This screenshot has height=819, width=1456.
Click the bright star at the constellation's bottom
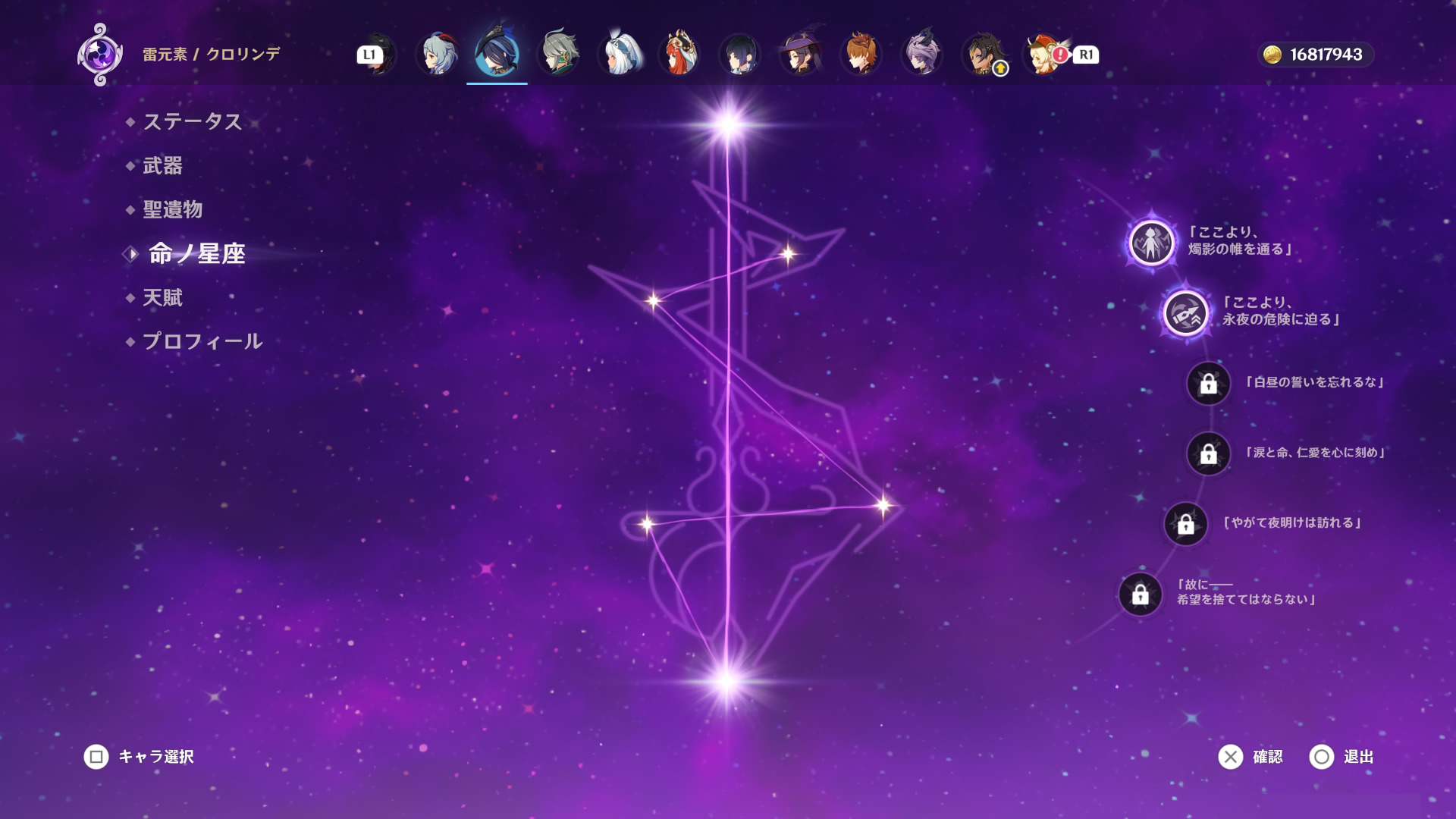726,680
